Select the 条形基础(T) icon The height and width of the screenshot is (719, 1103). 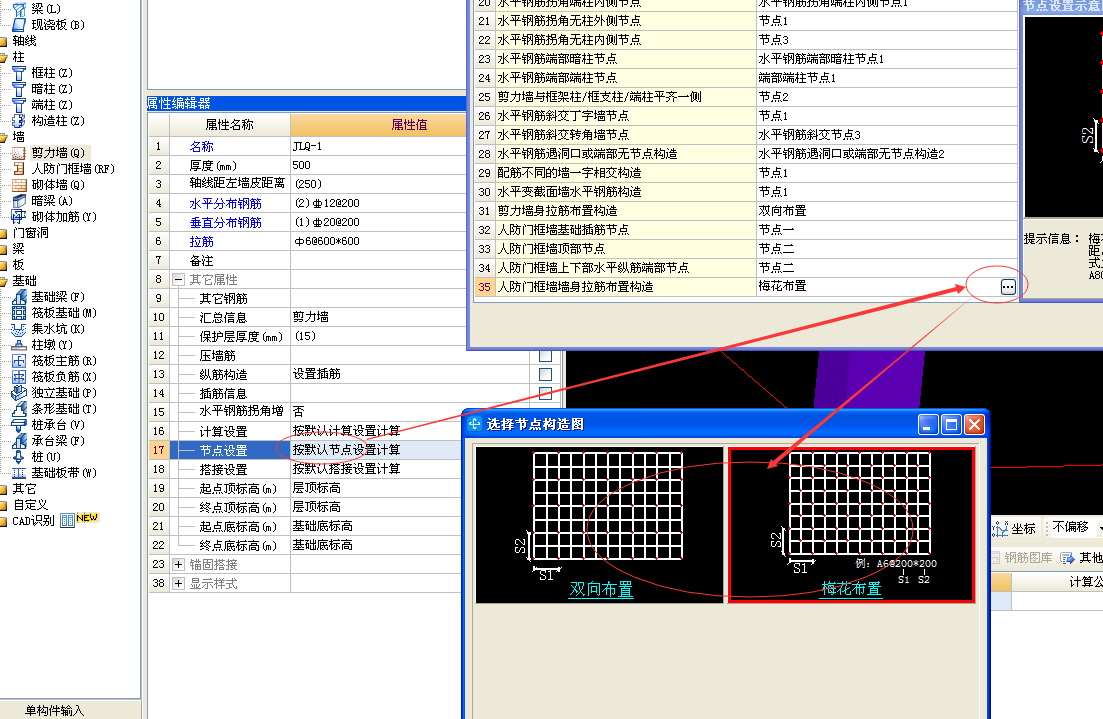[x=19, y=409]
